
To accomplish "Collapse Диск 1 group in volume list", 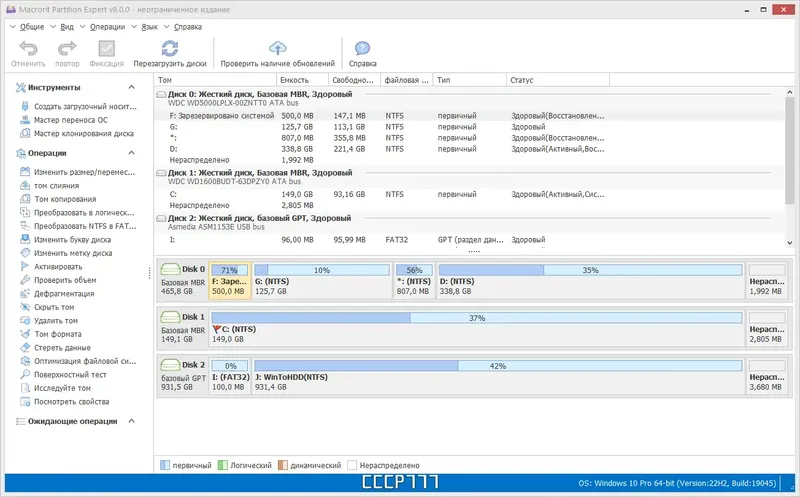I will pos(161,173).
